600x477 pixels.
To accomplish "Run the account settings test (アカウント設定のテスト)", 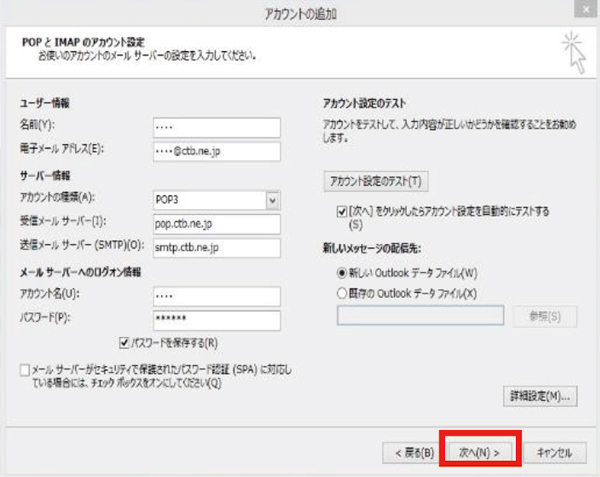I will click(x=375, y=182).
